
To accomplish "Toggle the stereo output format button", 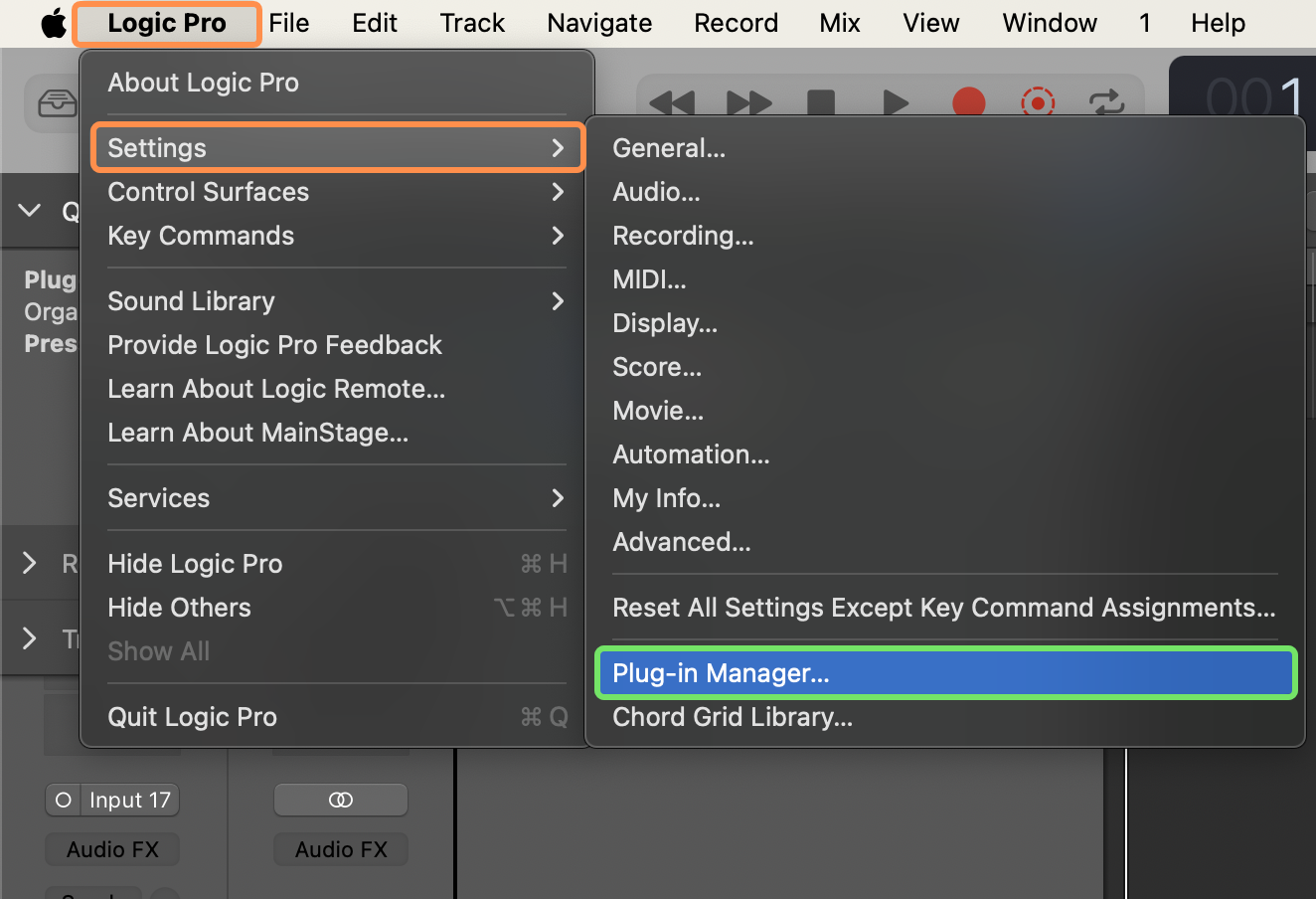I will [x=340, y=799].
